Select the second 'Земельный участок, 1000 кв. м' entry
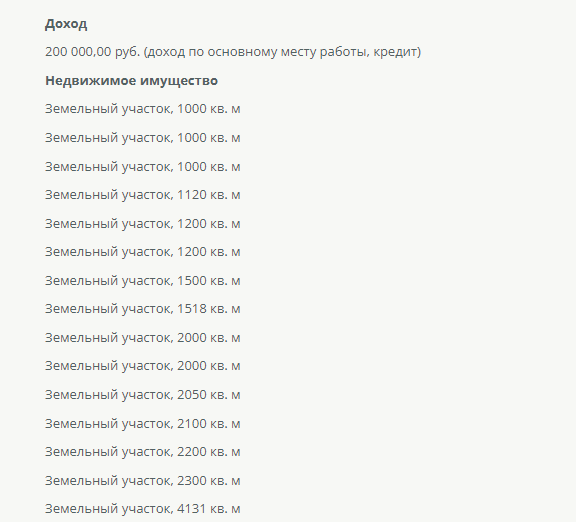Screen dimensions: 576x522 [143, 138]
